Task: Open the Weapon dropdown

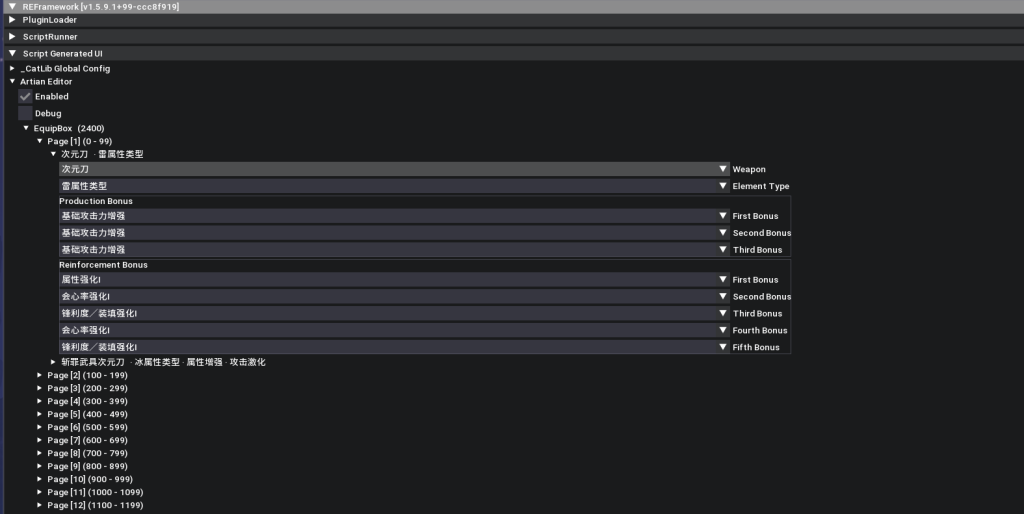Action: [722, 170]
